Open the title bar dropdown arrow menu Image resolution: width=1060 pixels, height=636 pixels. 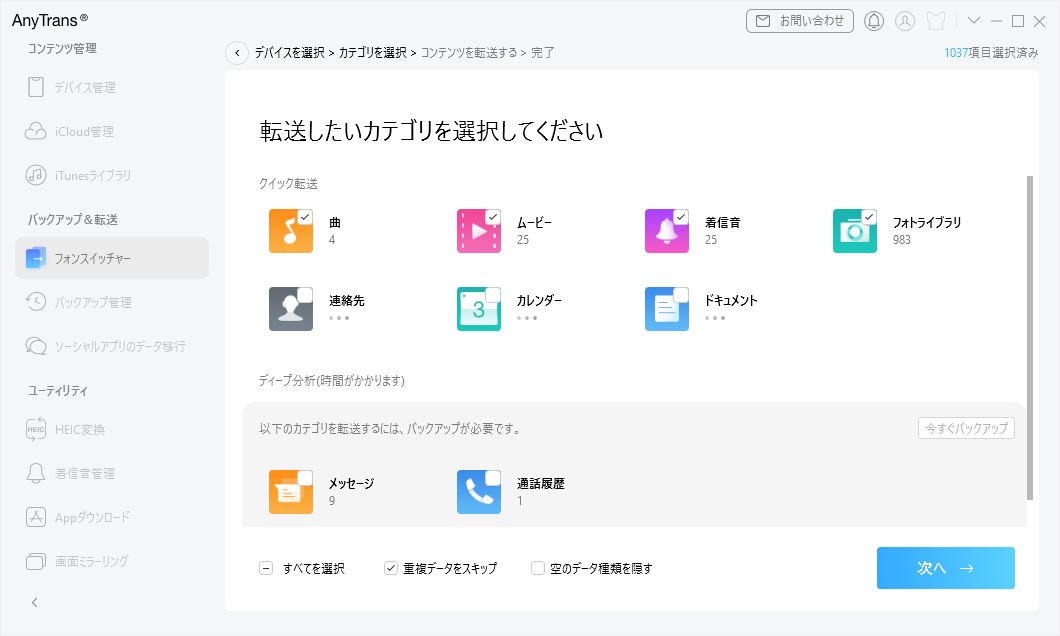click(x=974, y=21)
